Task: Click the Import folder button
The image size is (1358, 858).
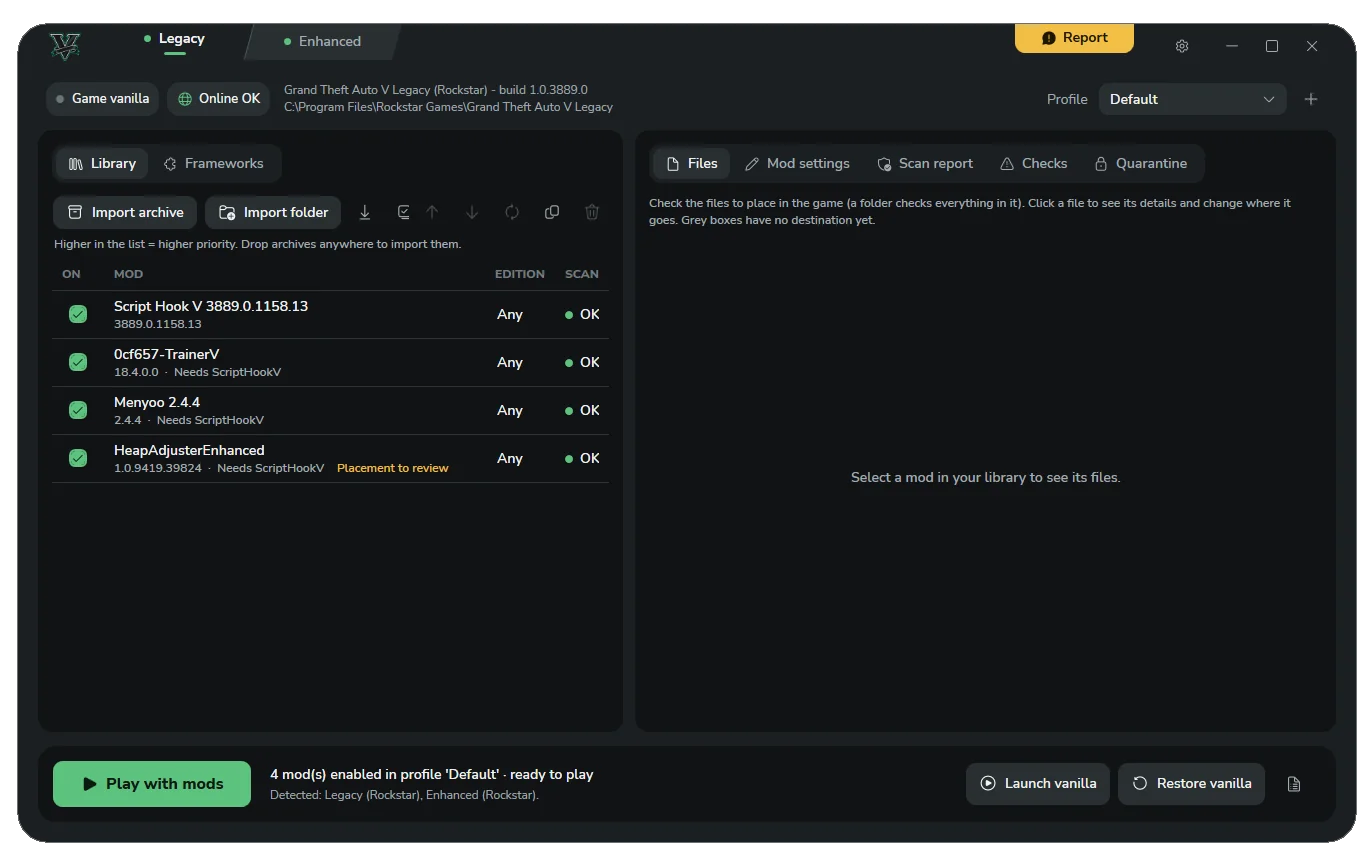Action: pyautogui.click(x=273, y=212)
